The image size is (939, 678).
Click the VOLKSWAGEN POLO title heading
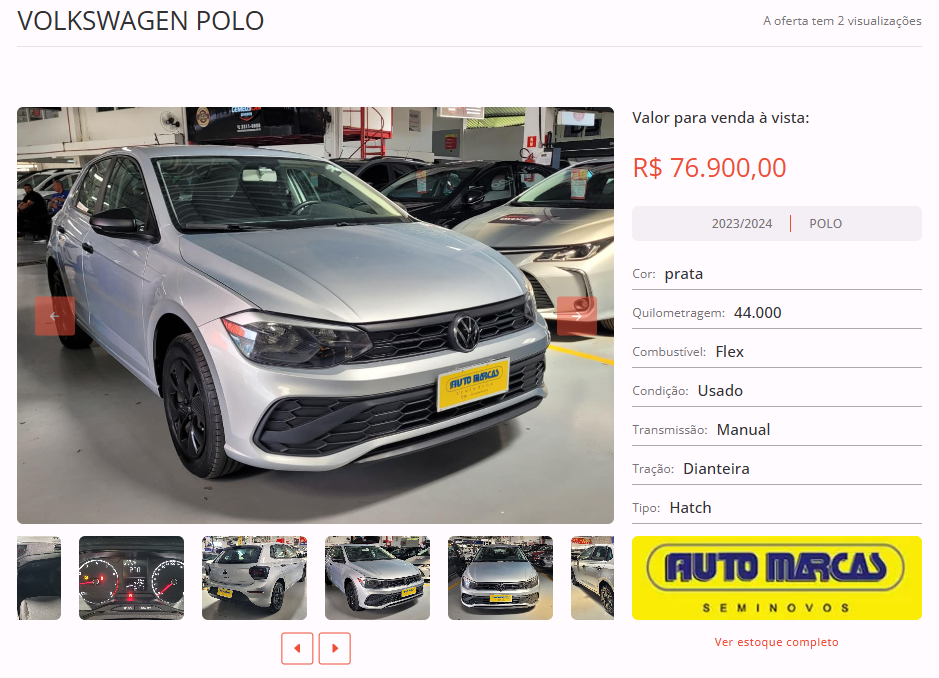(141, 21)
